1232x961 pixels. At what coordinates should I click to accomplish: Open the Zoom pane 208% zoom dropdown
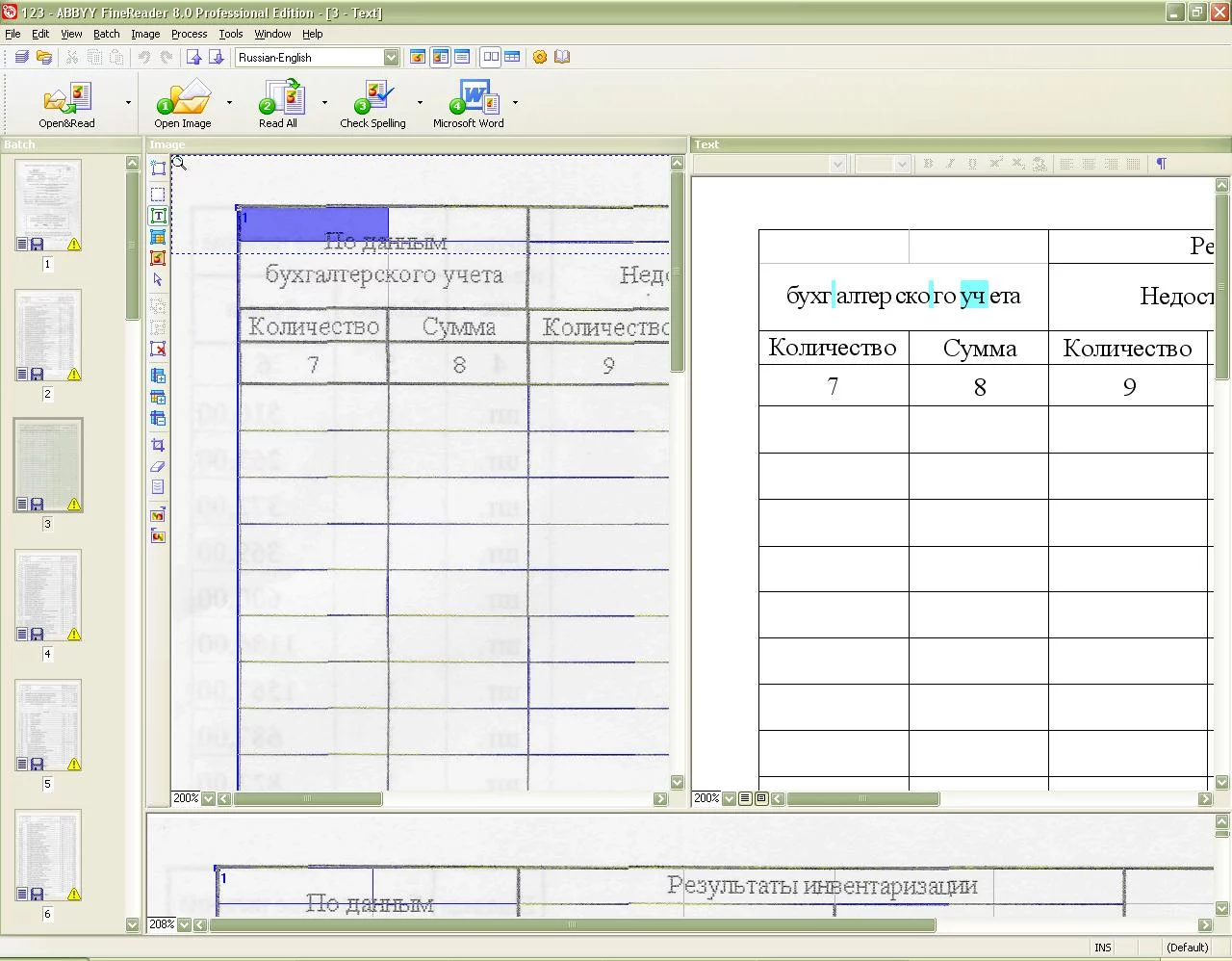(x=184, y=925)
